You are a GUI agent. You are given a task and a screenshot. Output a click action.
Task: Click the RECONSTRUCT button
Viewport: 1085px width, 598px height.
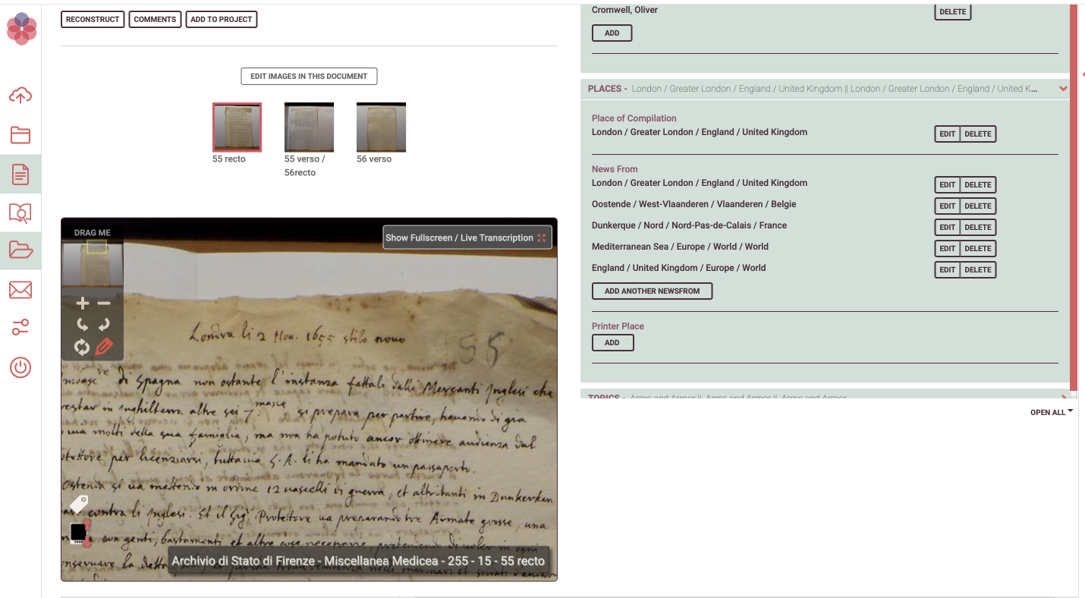tap(93, 19)
